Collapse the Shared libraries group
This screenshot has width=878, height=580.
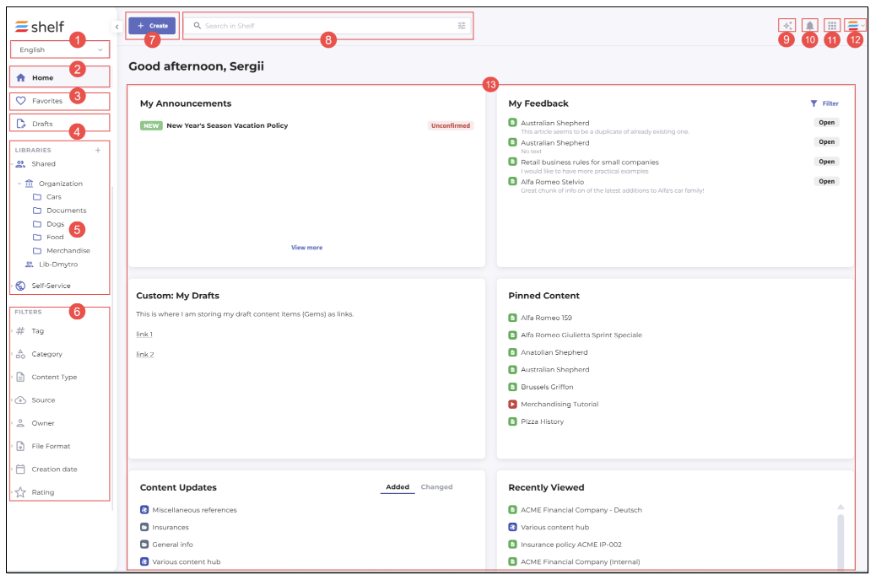point(12,164)
